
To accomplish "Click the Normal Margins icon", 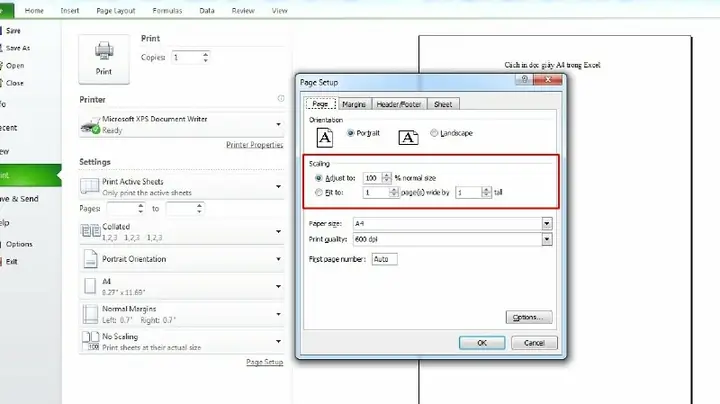I will click(90, 314).
